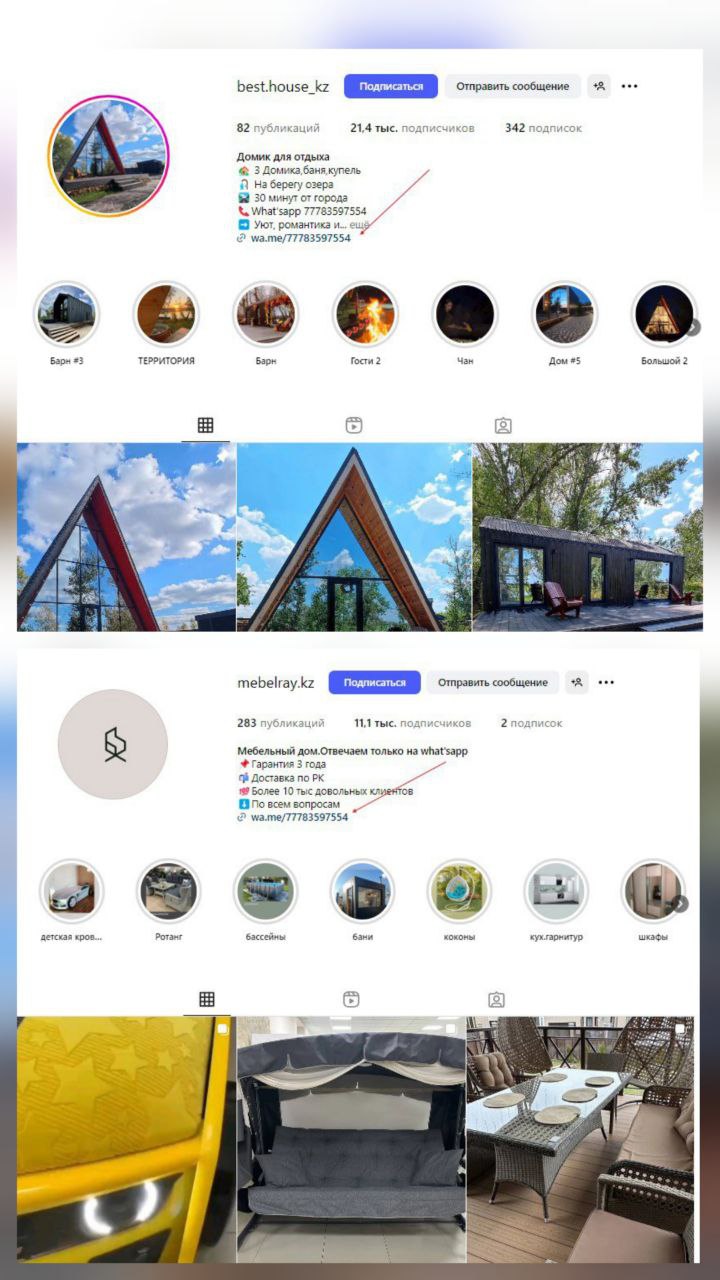The image size is (720, 1280).
Task: Open three-dots options menu for mebelray.kz
Action: tap(606, 682)
